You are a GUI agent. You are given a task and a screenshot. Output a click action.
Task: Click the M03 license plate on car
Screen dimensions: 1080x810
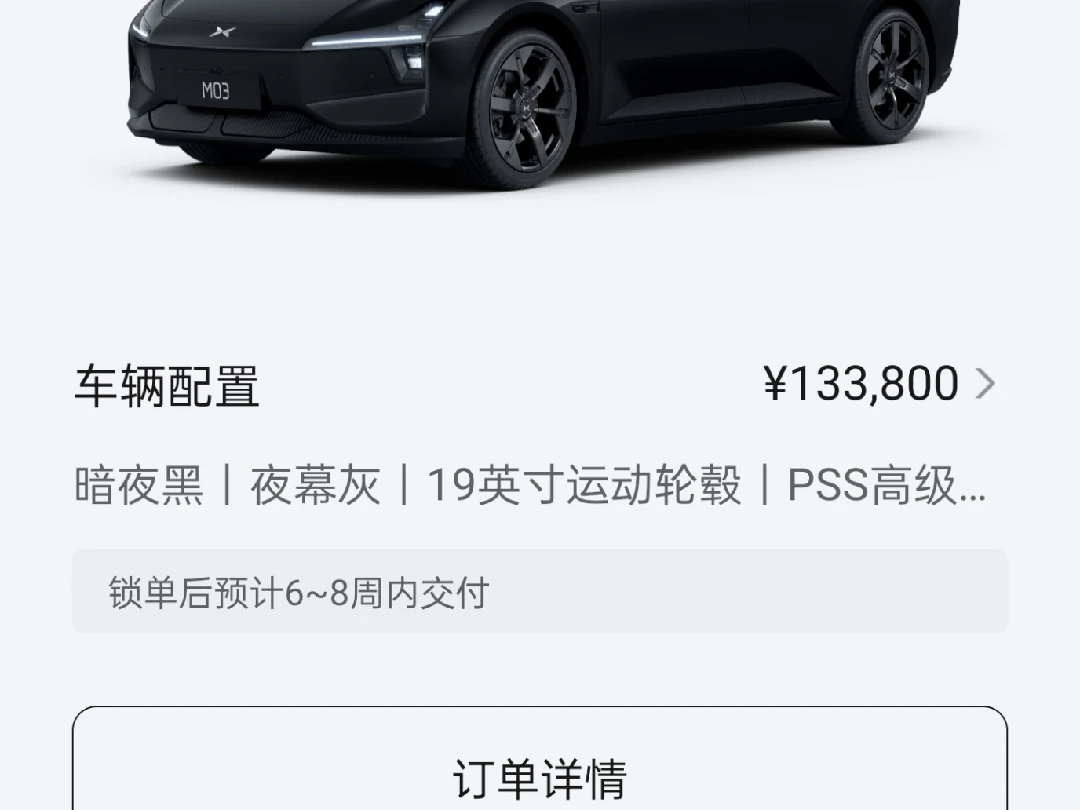click(216, 91)
